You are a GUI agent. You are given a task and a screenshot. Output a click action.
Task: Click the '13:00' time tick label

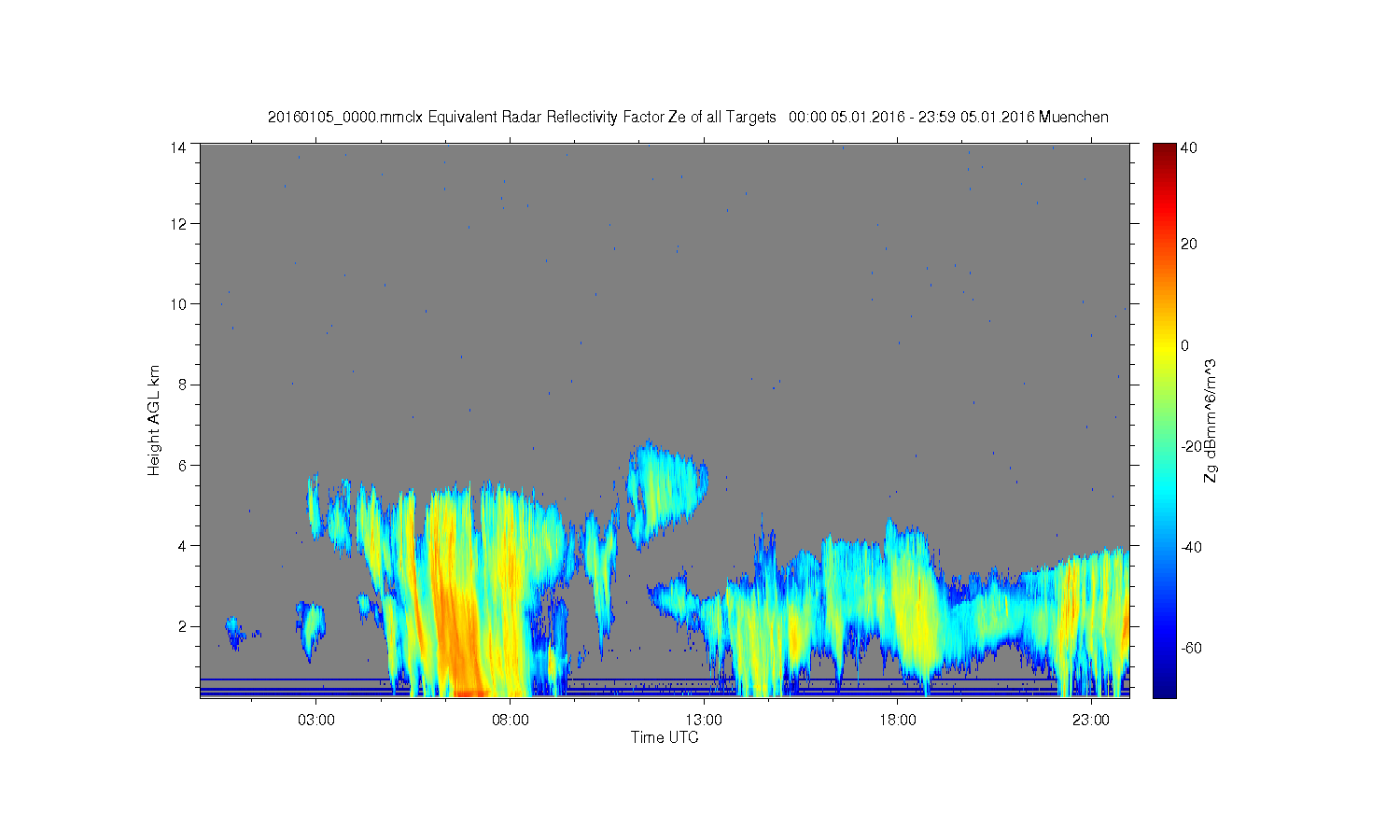(x=704, y=721)
